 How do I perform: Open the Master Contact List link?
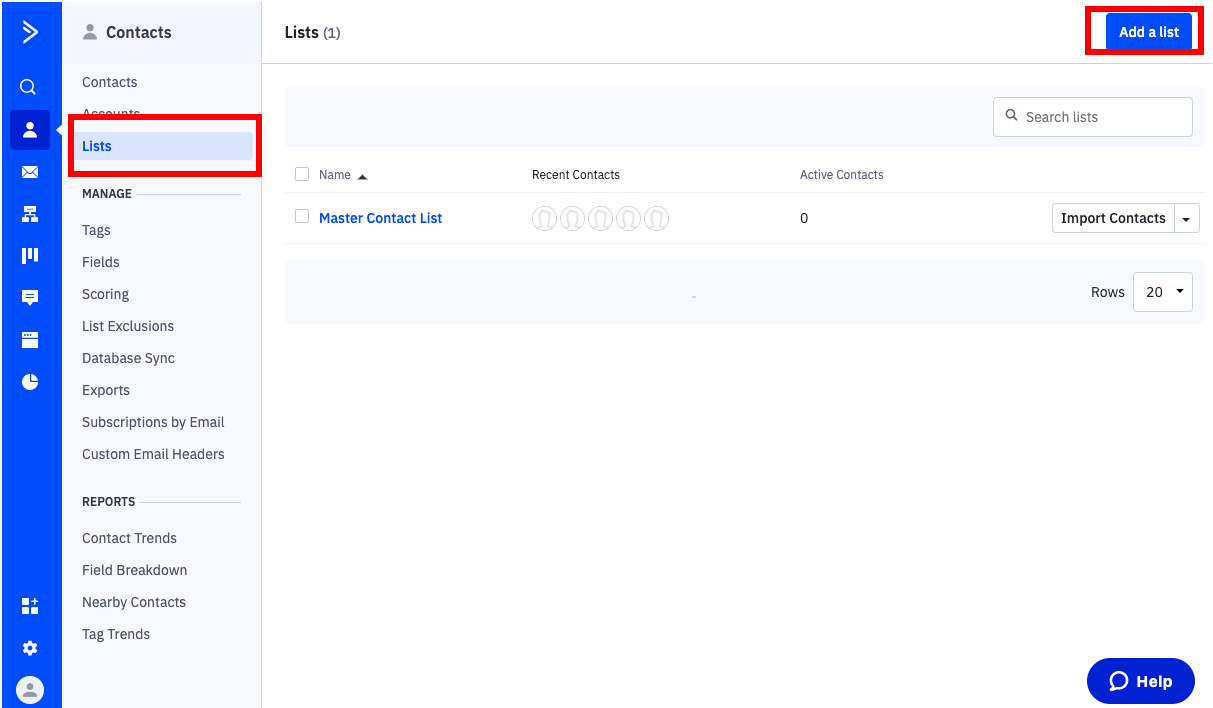click(380, 218)
